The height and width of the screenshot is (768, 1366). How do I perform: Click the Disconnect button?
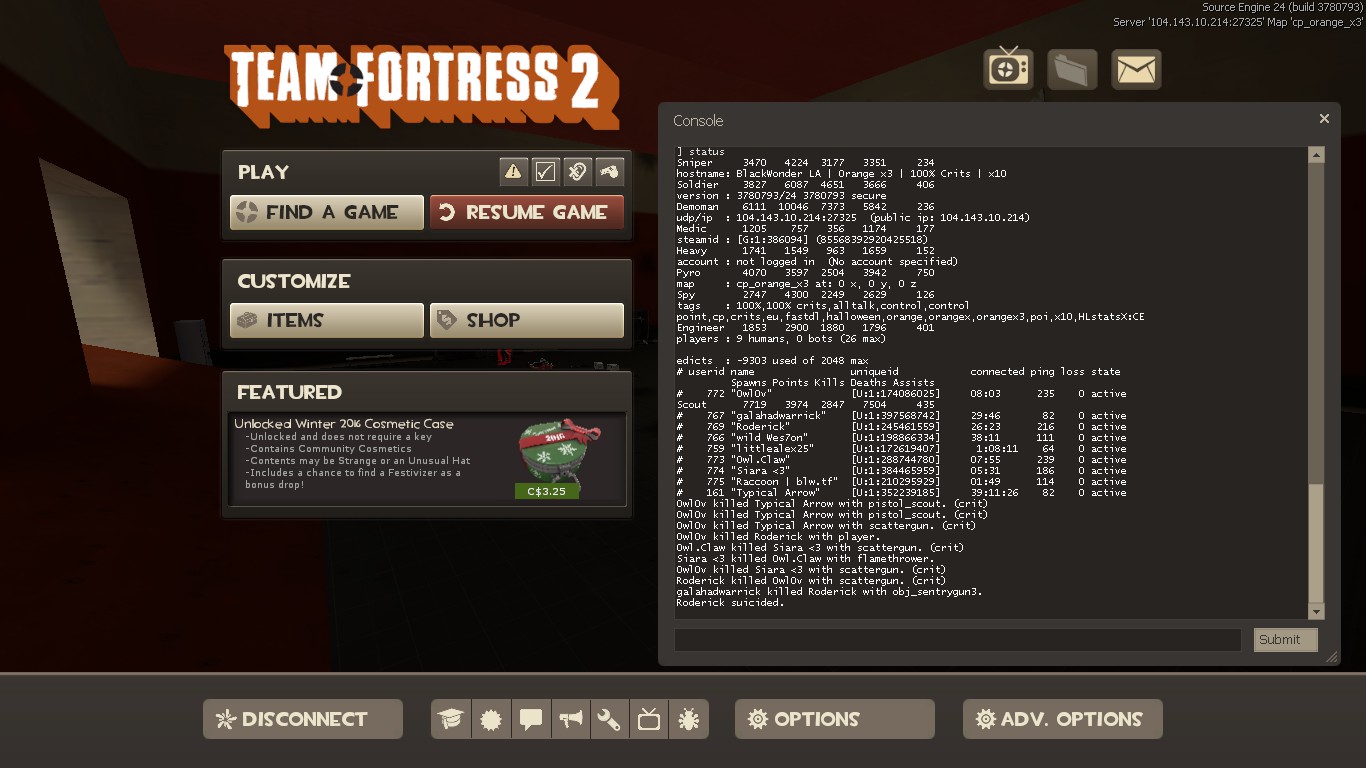click(303, 719)
